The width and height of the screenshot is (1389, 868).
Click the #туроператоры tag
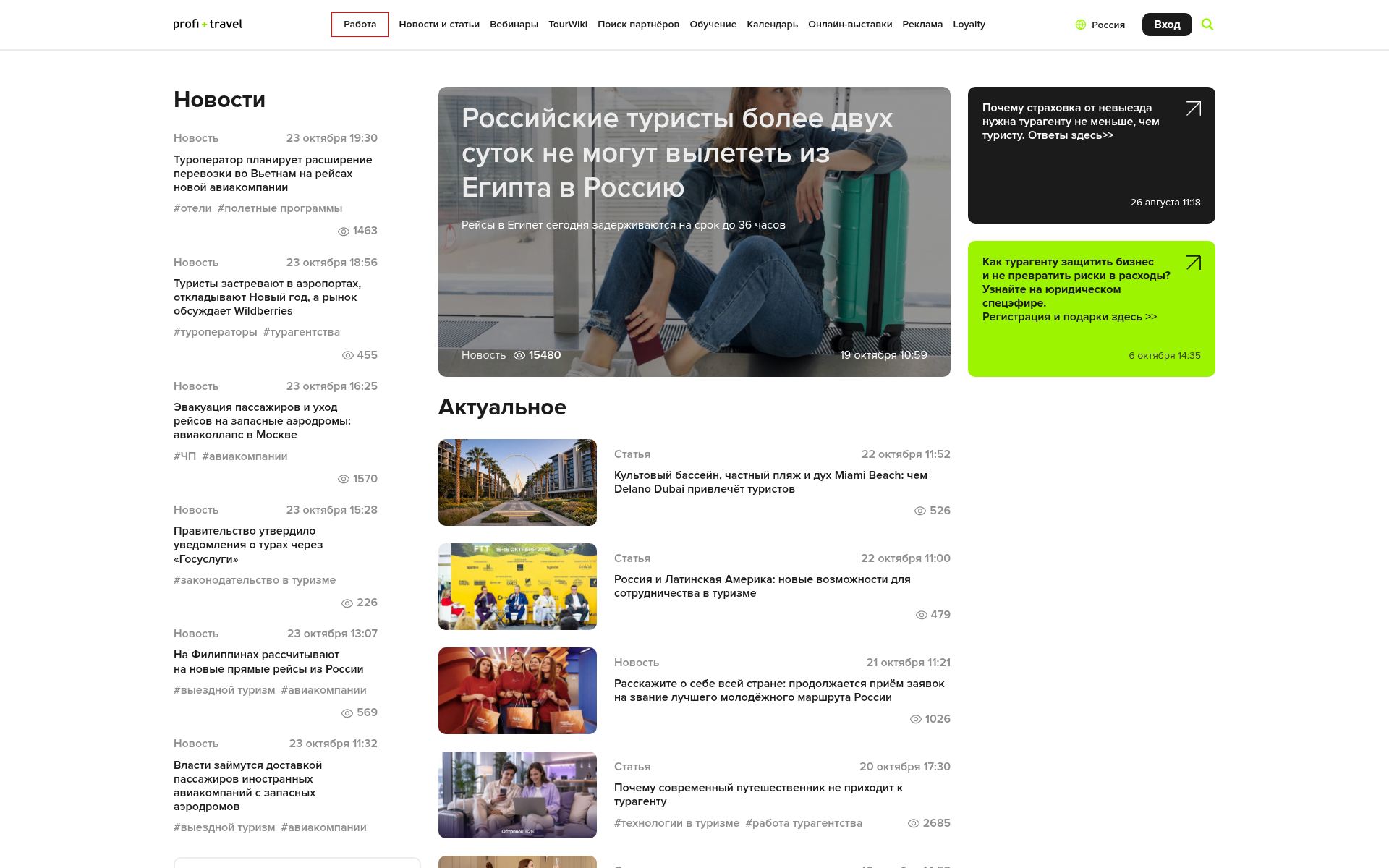(215, 332)
